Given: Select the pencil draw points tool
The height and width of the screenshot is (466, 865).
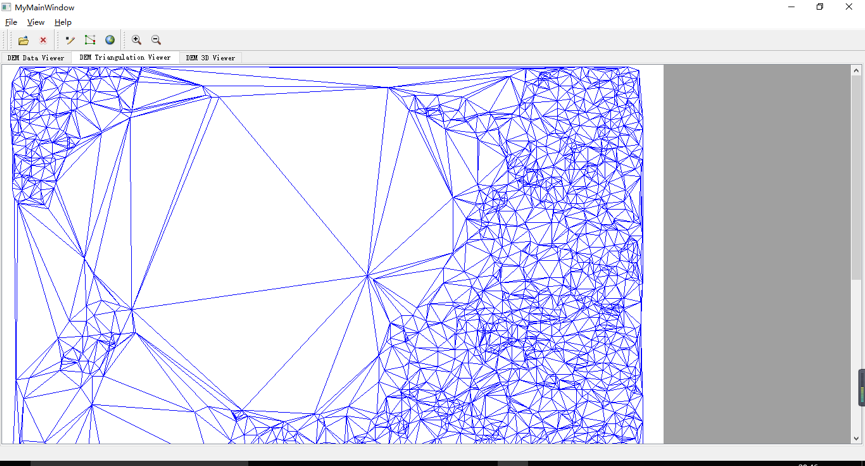Looking at the screenshot, I should tap(70, 40).
